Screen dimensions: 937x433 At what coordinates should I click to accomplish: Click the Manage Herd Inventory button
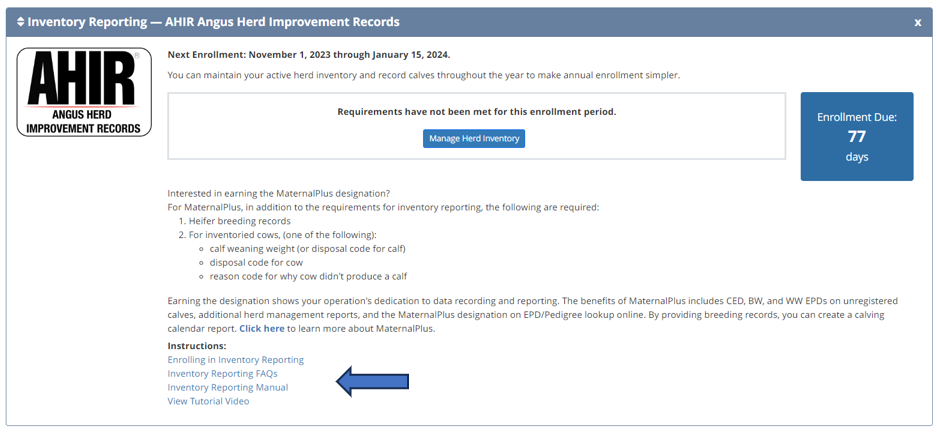(x=474, y=139)
